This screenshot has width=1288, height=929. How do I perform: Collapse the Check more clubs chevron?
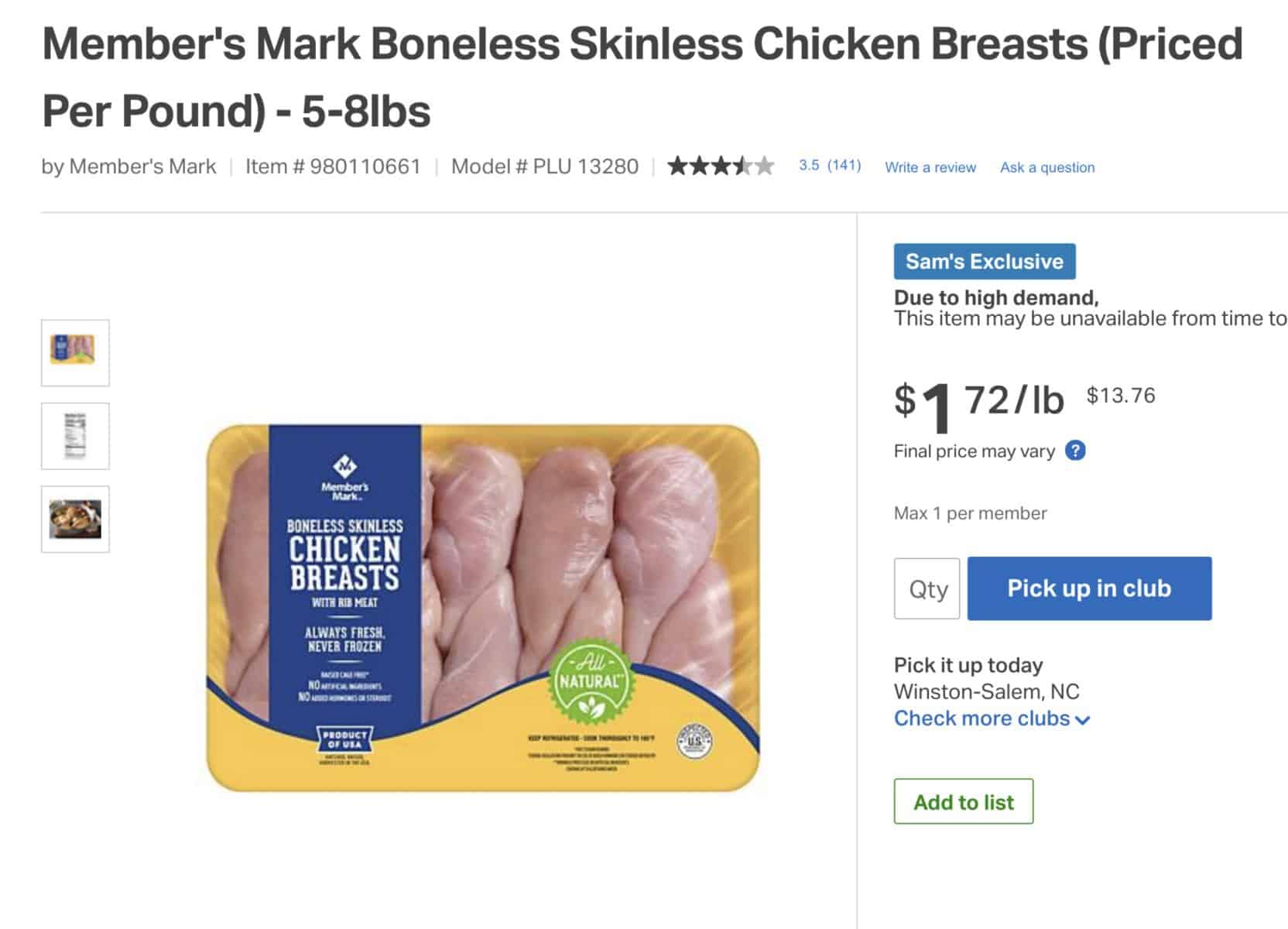(1082, 720)
